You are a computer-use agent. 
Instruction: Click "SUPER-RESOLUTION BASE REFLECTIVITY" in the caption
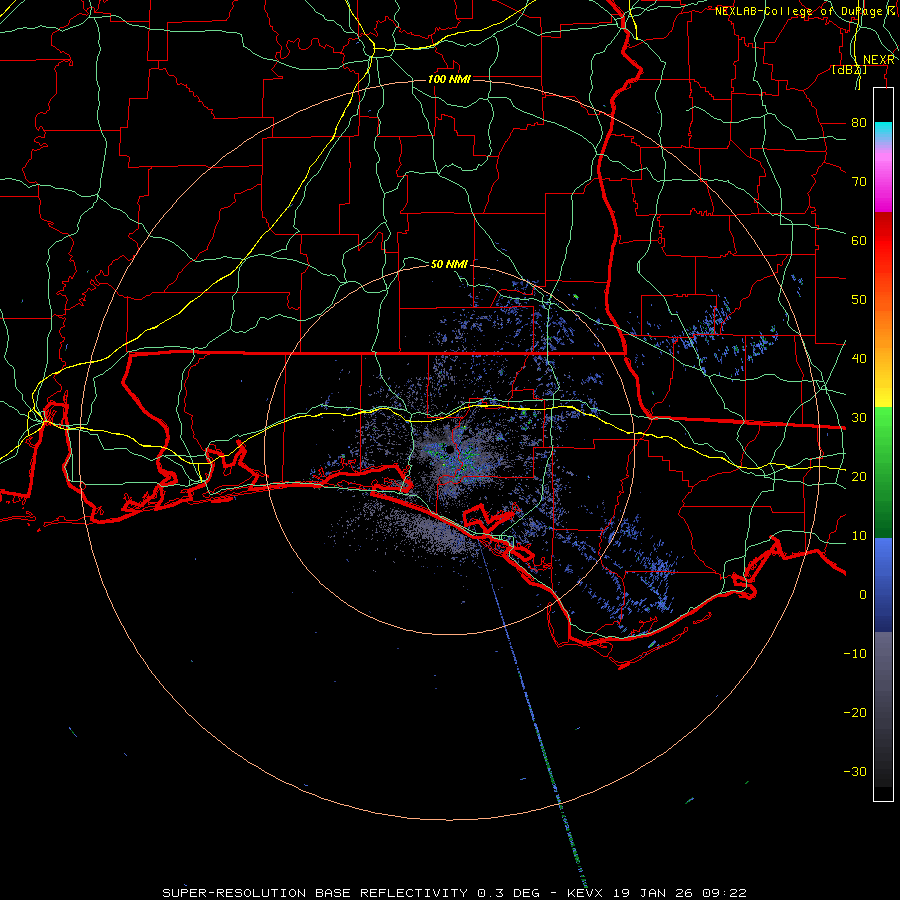pos(315,893)
